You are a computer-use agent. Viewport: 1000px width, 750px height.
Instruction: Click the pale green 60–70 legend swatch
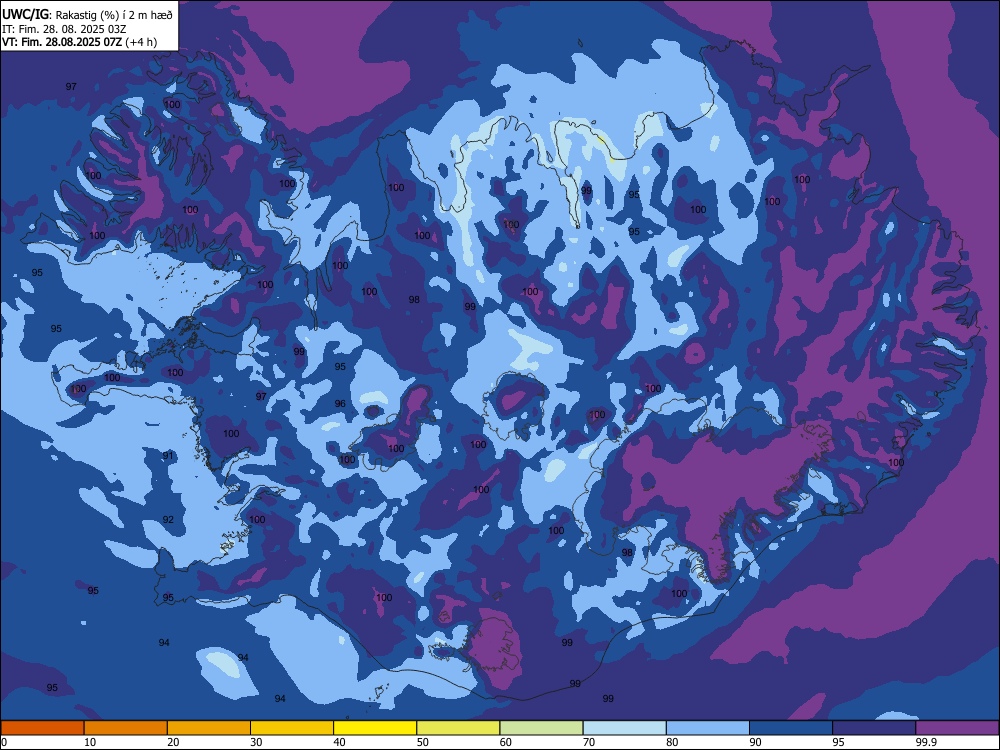point(541,728)
